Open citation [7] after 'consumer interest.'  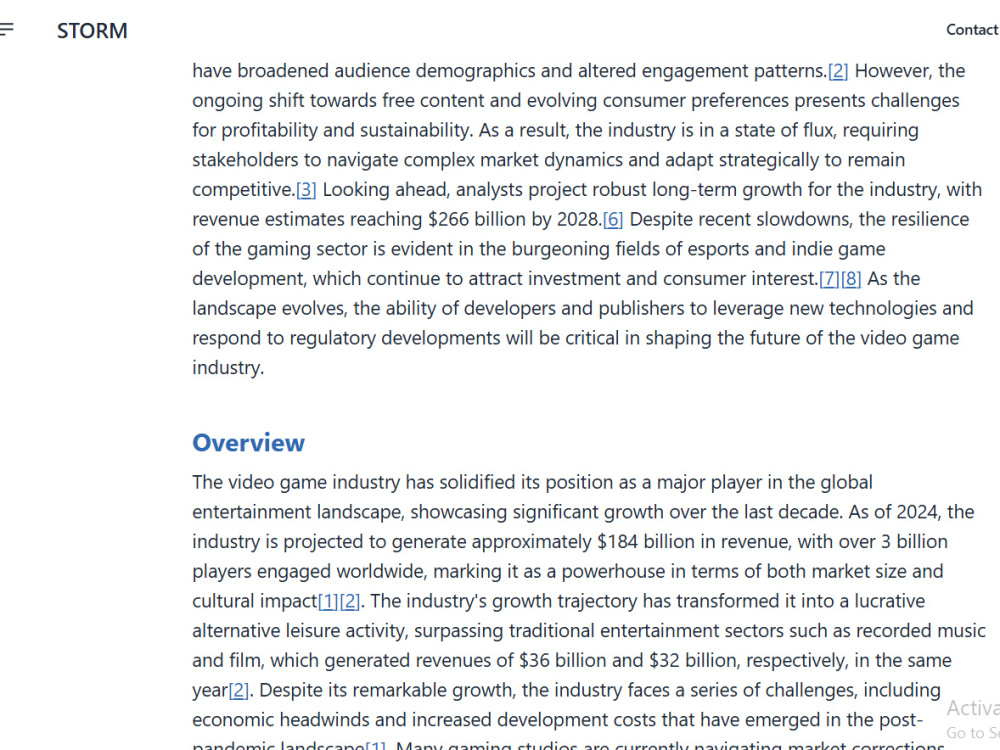(829, 279)
